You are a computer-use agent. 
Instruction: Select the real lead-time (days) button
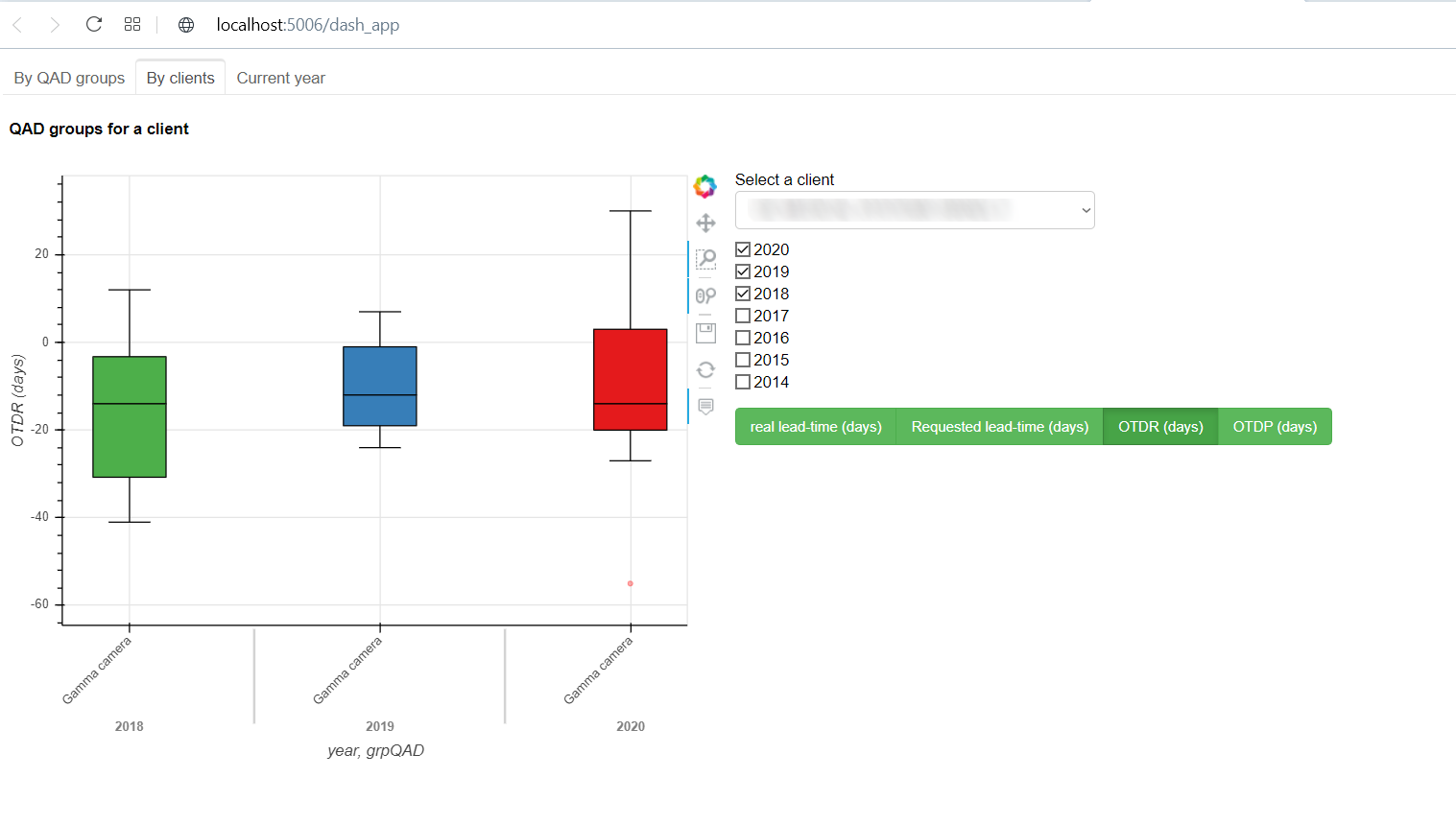815,427
